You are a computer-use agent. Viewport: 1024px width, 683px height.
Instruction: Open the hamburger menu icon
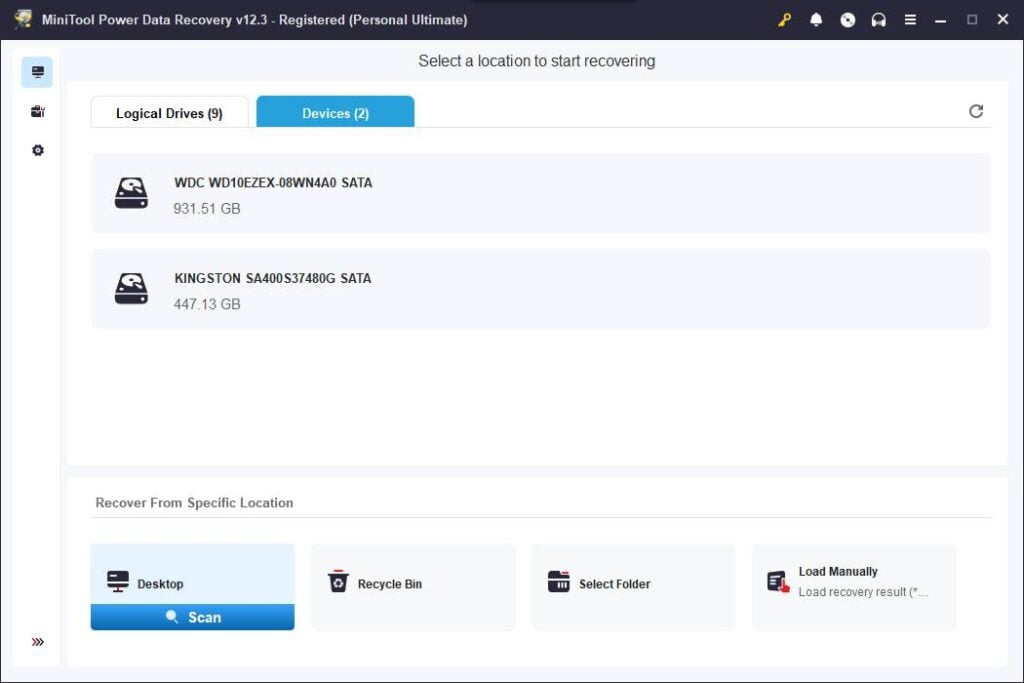tap(910, 20)
